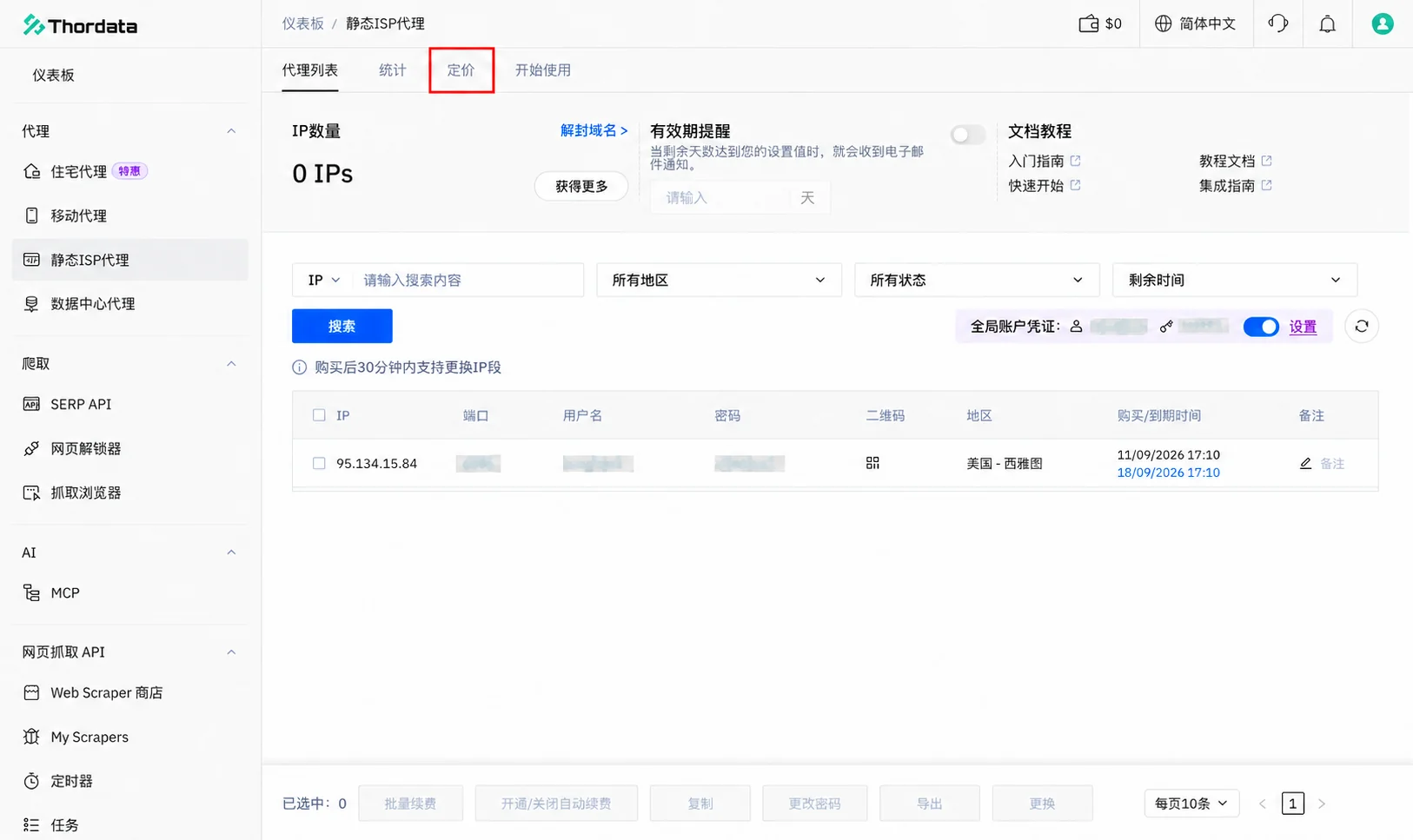Toggle the 全局账户凭证 switch
The width and height of the screenshot is (1413, 840).
[x=1261, y=327]
